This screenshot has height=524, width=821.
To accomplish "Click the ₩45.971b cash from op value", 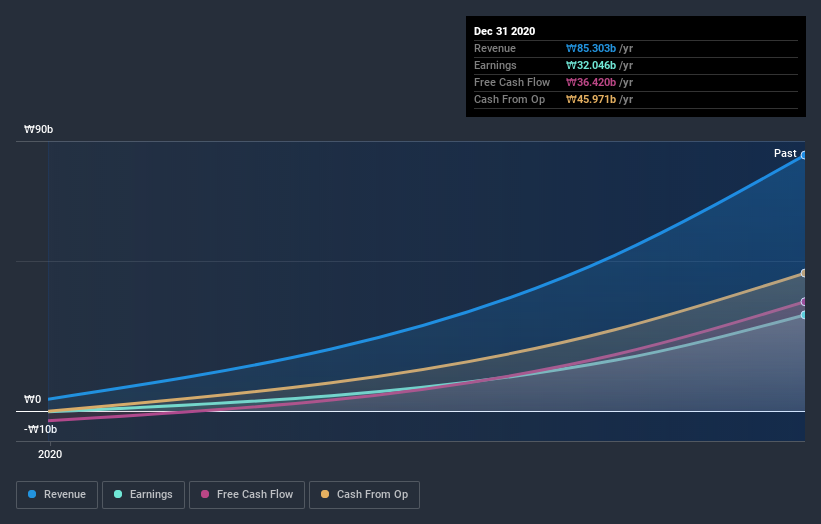I will tap(591, 99).
